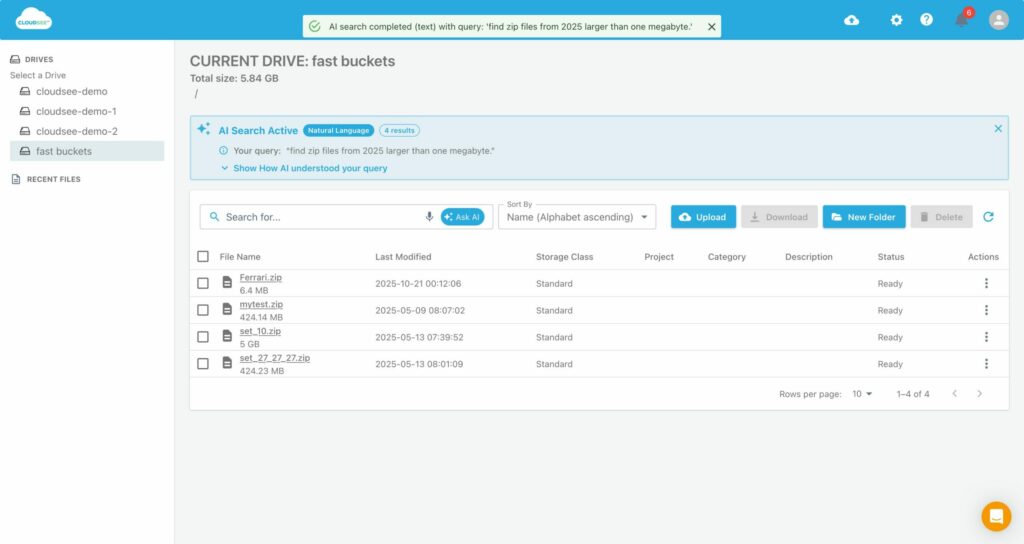
Task: Click the file icon of Ferrari.zip
Action: click(x=227, y=282)
